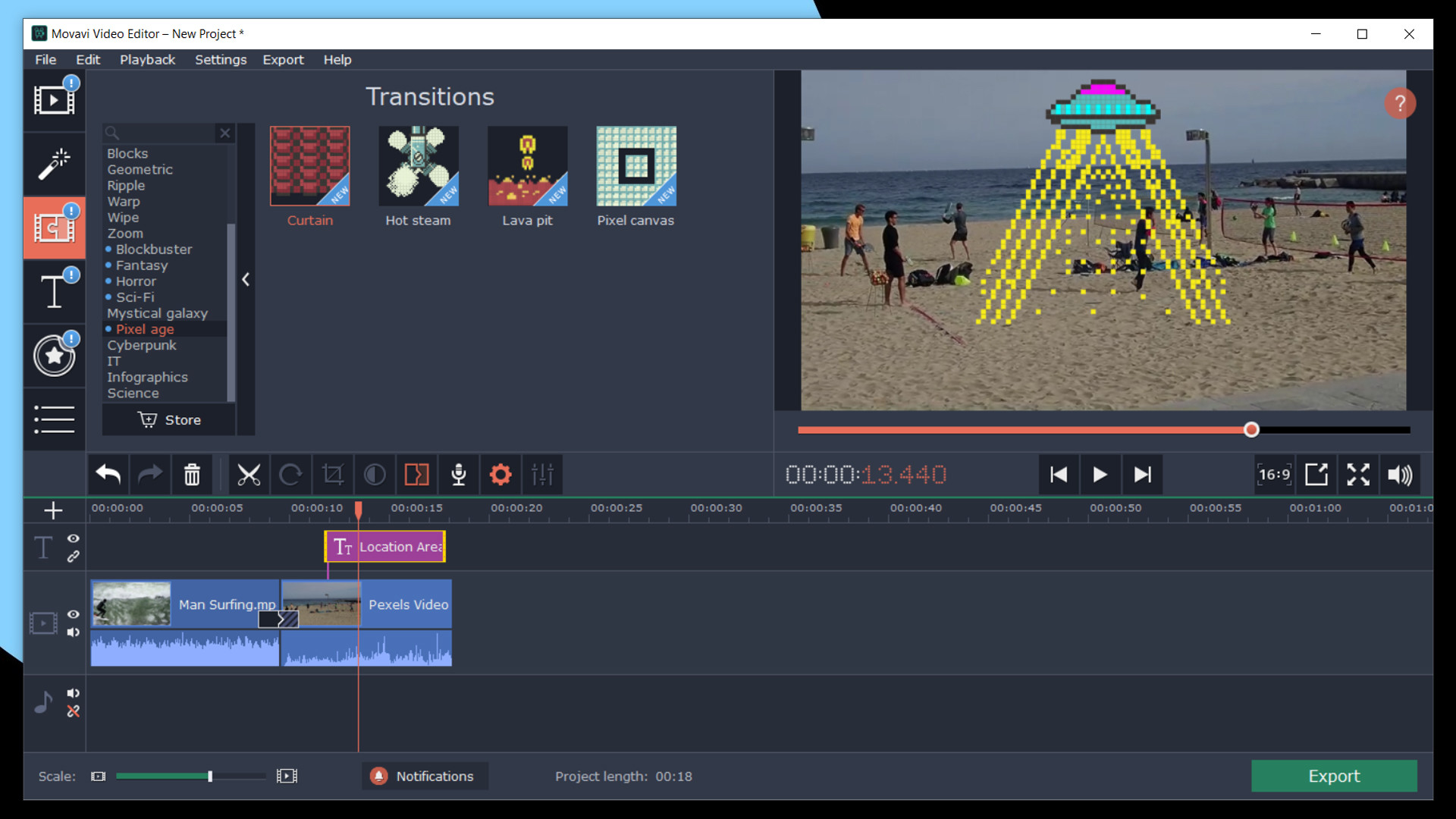Viewport: 1456px width, 819px height.
Task: Hide the titles track visibility toggle
Action: (x=73, y=538)
